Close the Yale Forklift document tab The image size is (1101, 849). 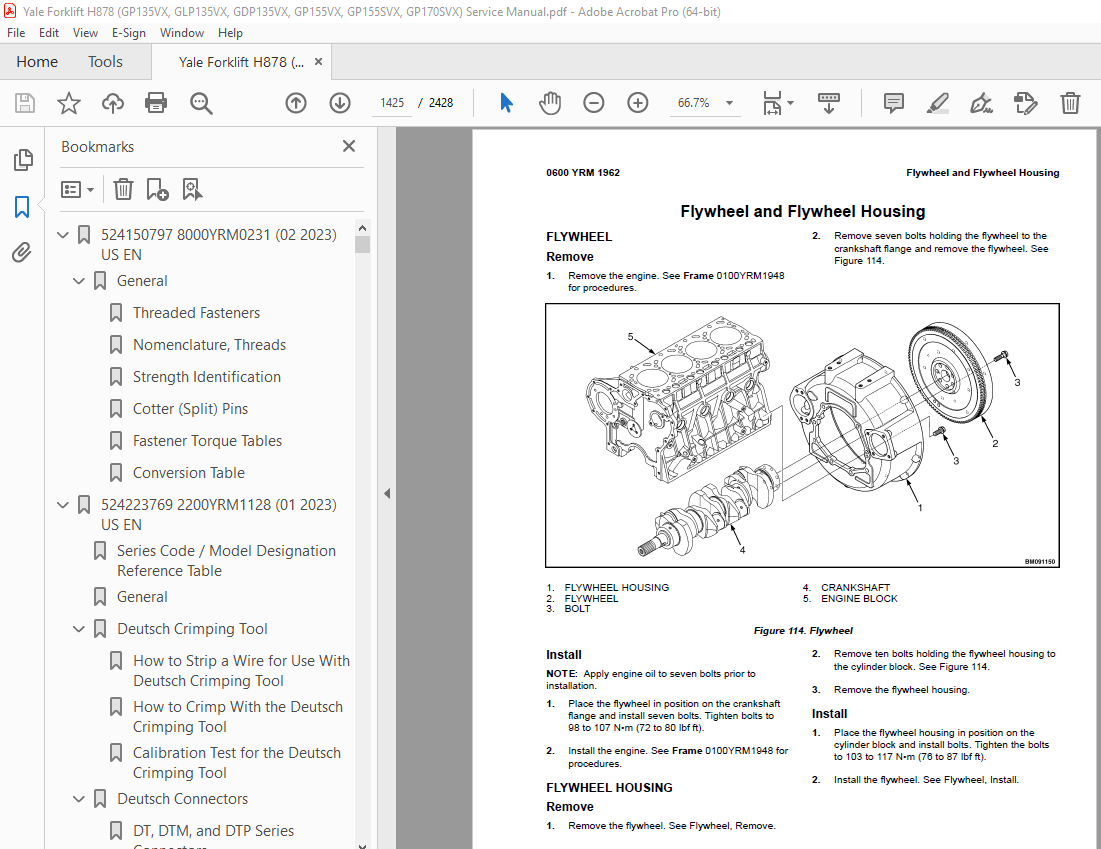318,62
